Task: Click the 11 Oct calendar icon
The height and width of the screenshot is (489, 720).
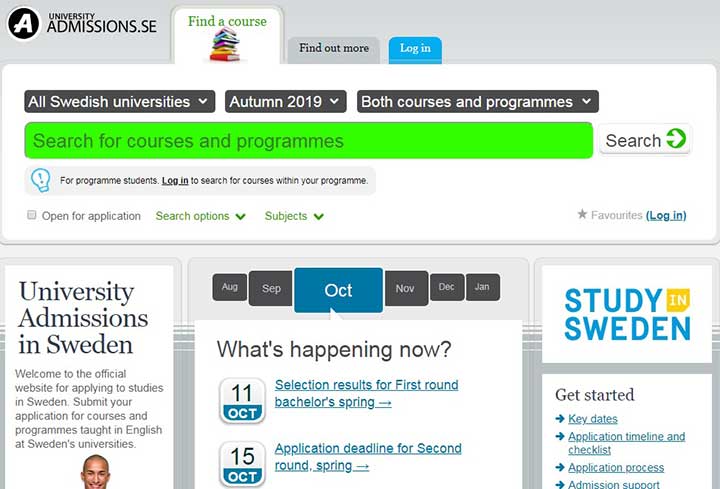Action: (x=242, y=400)
